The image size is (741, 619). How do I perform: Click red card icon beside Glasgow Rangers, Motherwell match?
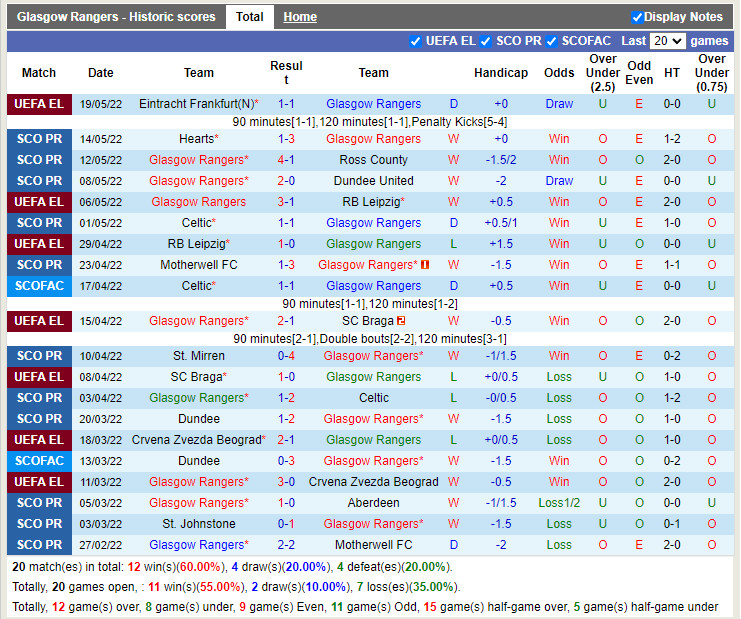pos(425,265)
